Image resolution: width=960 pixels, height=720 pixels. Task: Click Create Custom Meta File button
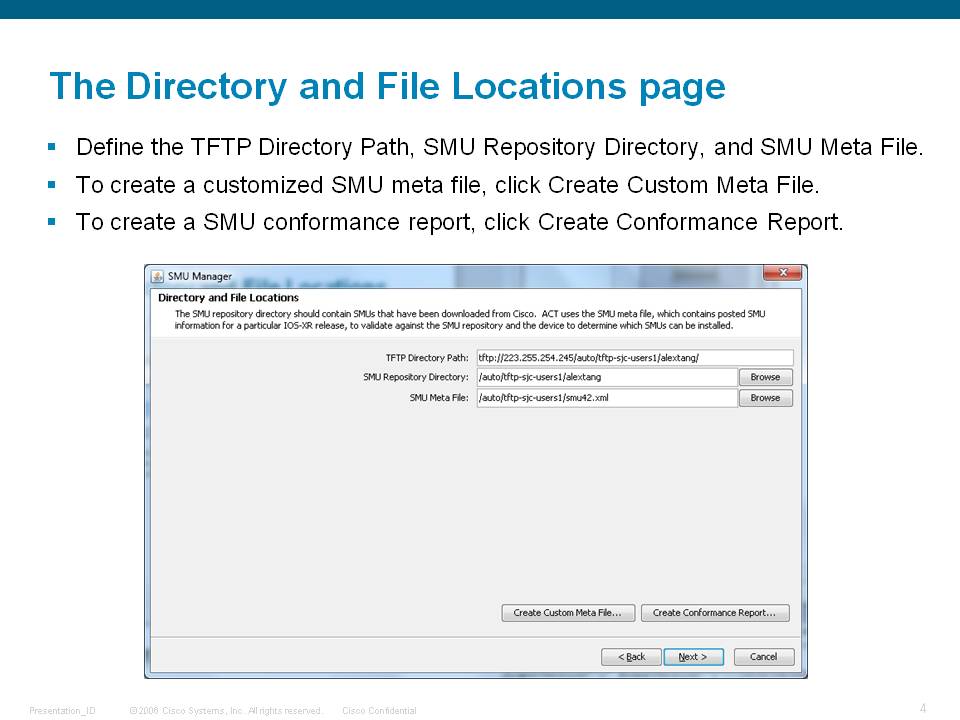[x=568, y=613]
